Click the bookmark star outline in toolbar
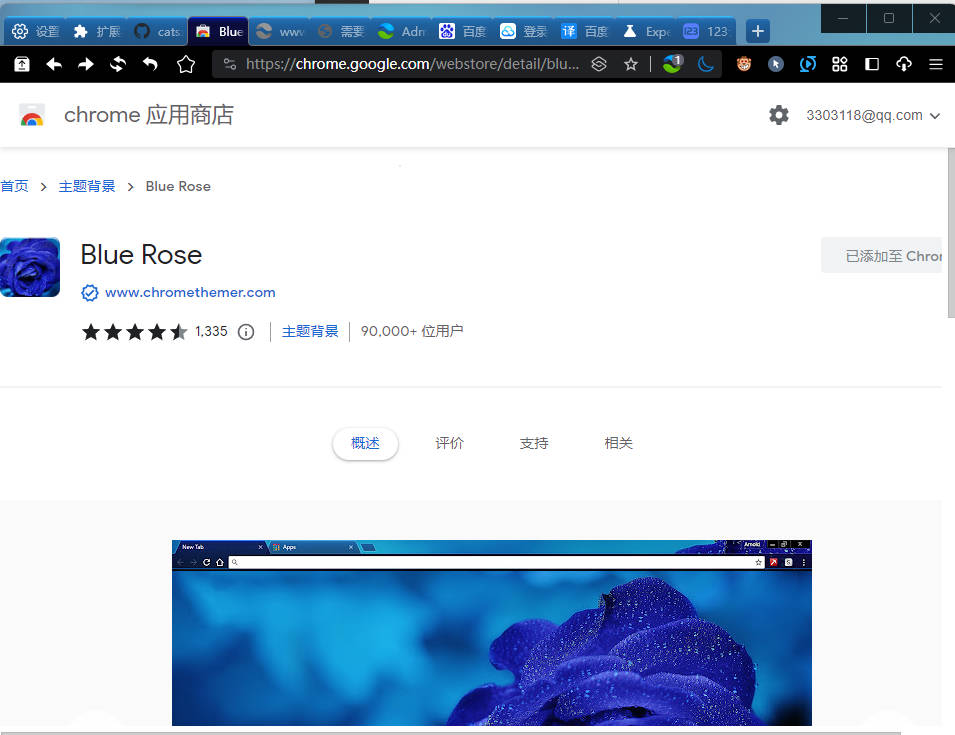This screenshot has width=955, height=735. pos(186,64)
